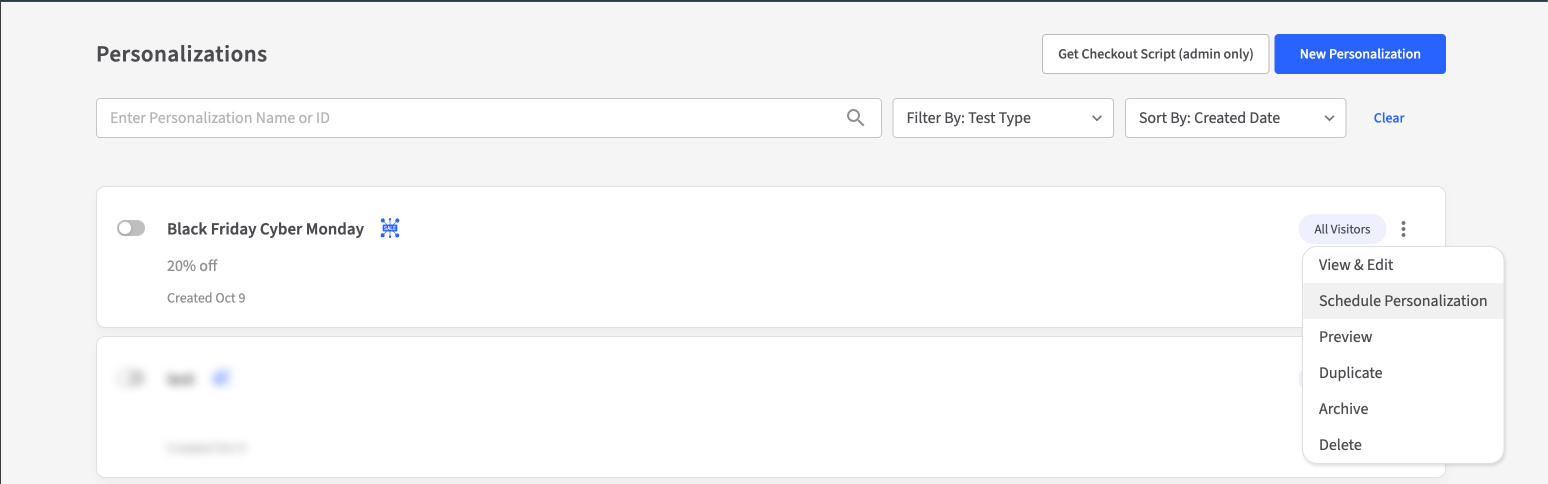
Task: Click the sale icon beside Black Friday Cyber Monday
Action: 390,229
